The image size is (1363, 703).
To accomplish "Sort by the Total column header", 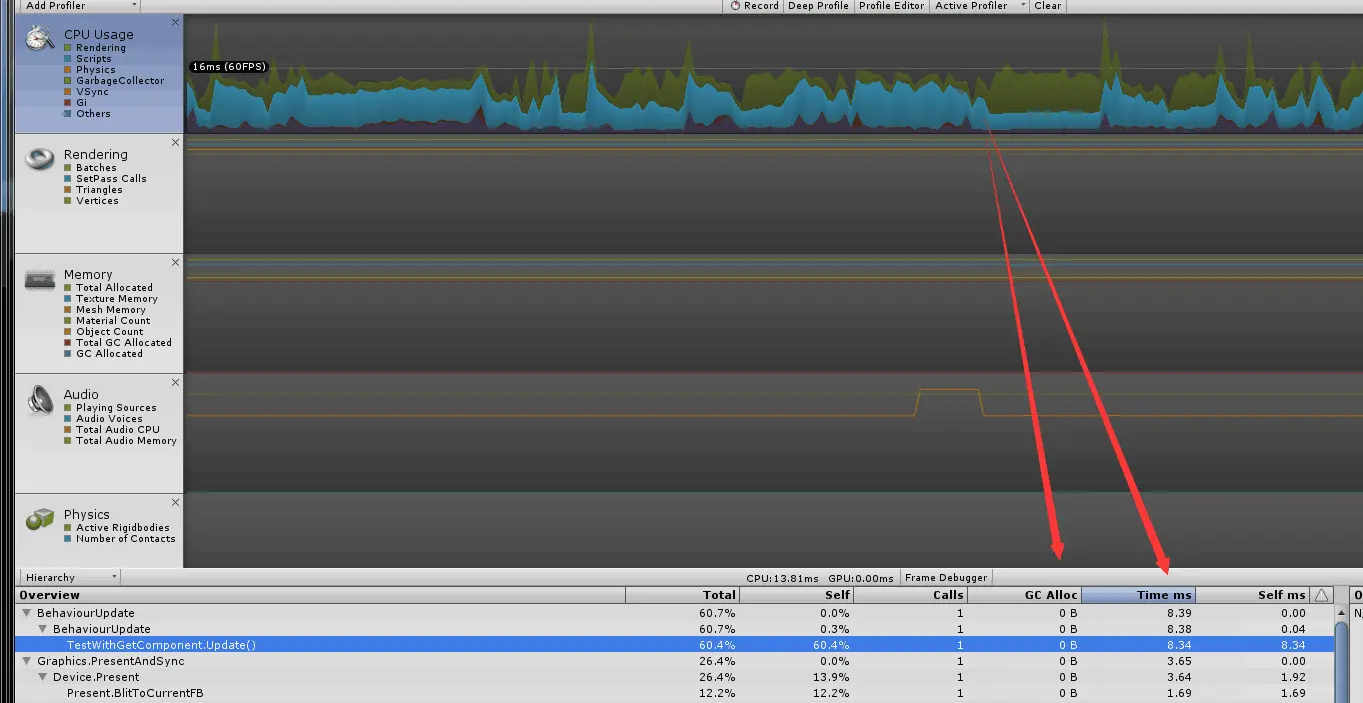I will pyautogui.click(x=682, y=595).
